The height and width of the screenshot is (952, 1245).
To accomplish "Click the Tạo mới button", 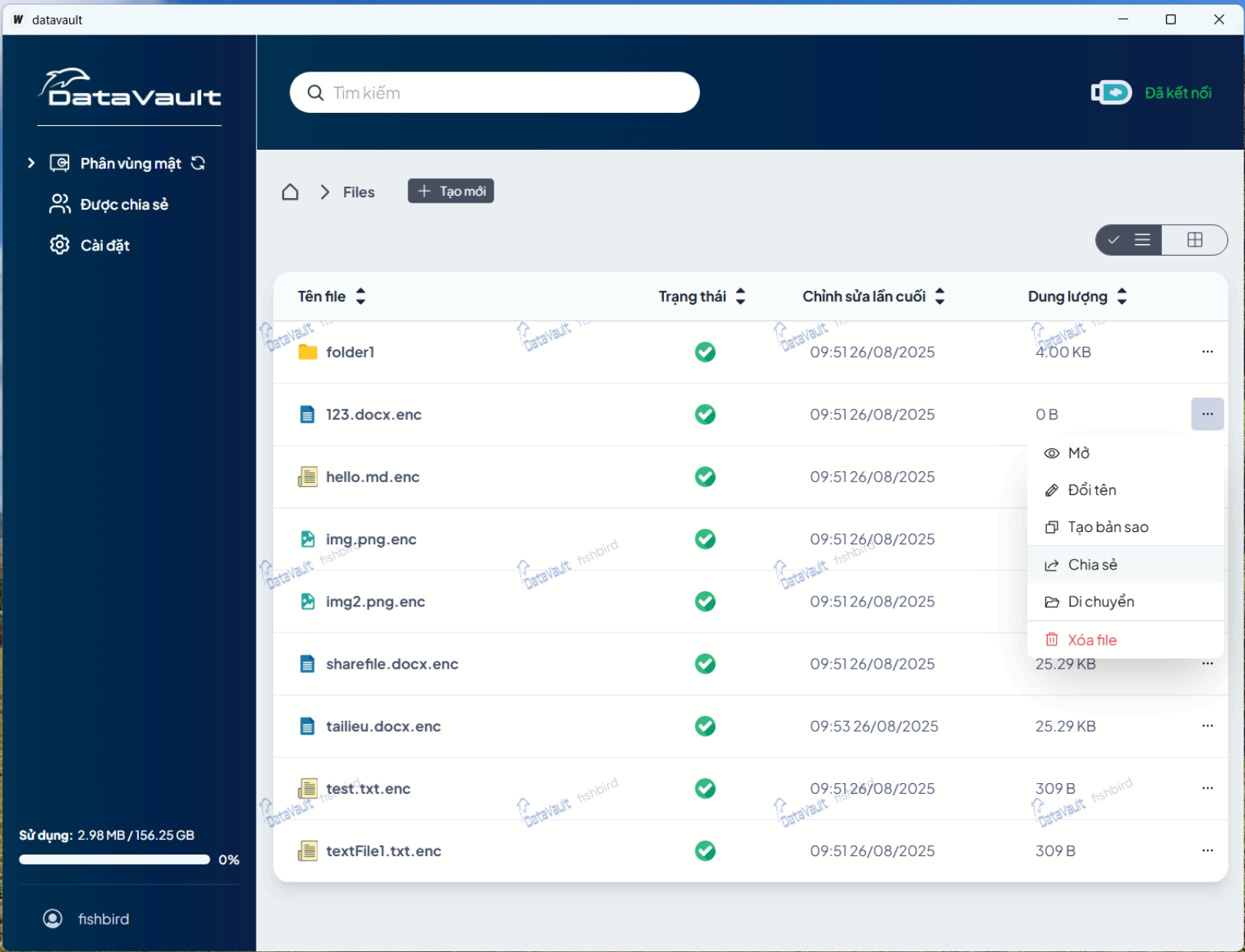I will click(x=451, y=191).
